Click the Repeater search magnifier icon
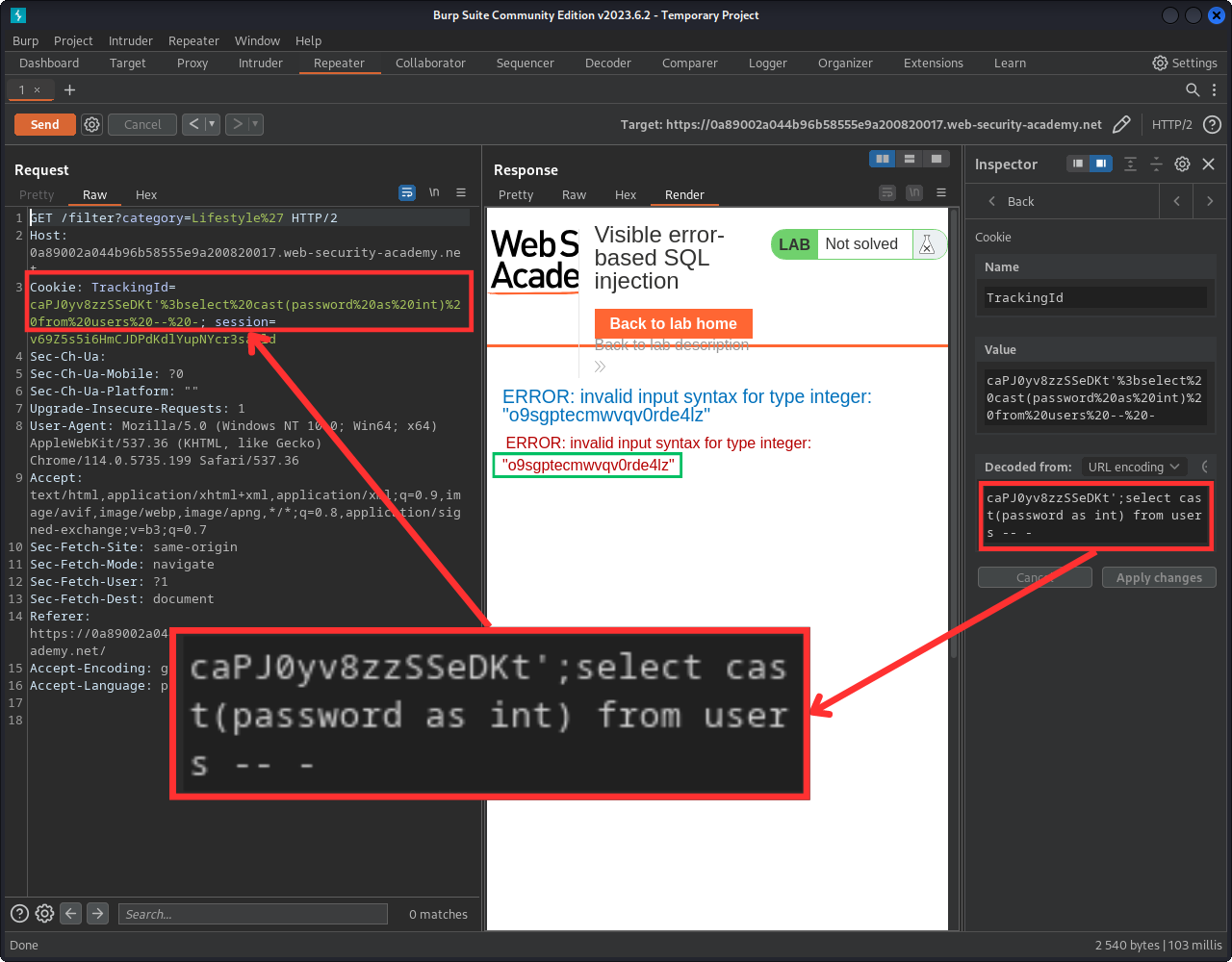This screenshot has width=1232, height=962. pyautogui.click(x=1193, y=89)
